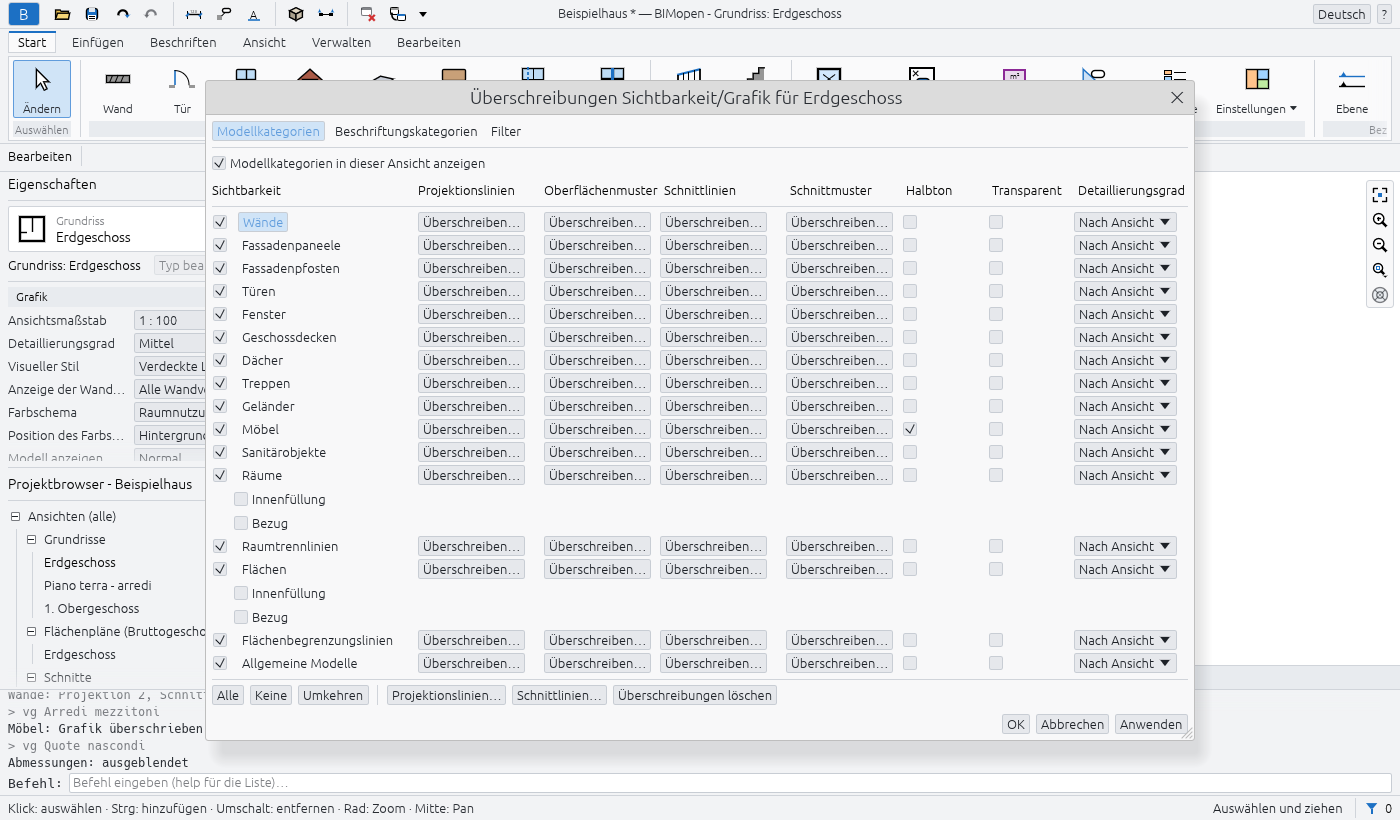Click the Umkehren selection button
Screen dimensions: 1400x820
[333, 695]
